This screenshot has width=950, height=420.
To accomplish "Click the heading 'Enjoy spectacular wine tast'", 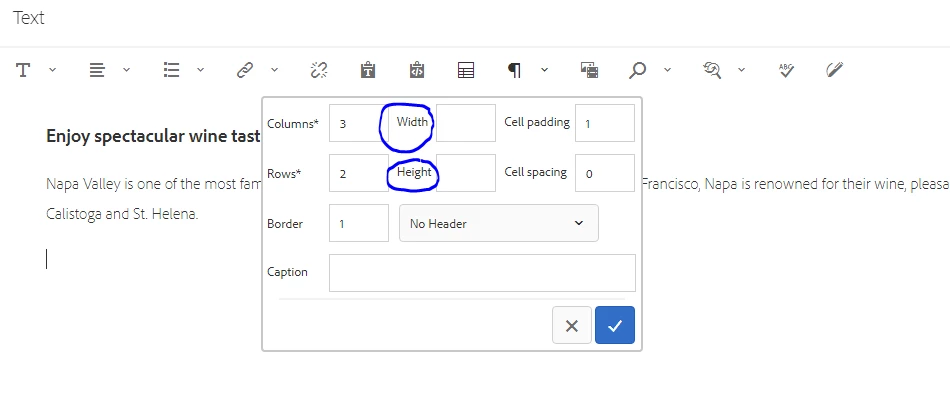I will [x=154, y=136].
